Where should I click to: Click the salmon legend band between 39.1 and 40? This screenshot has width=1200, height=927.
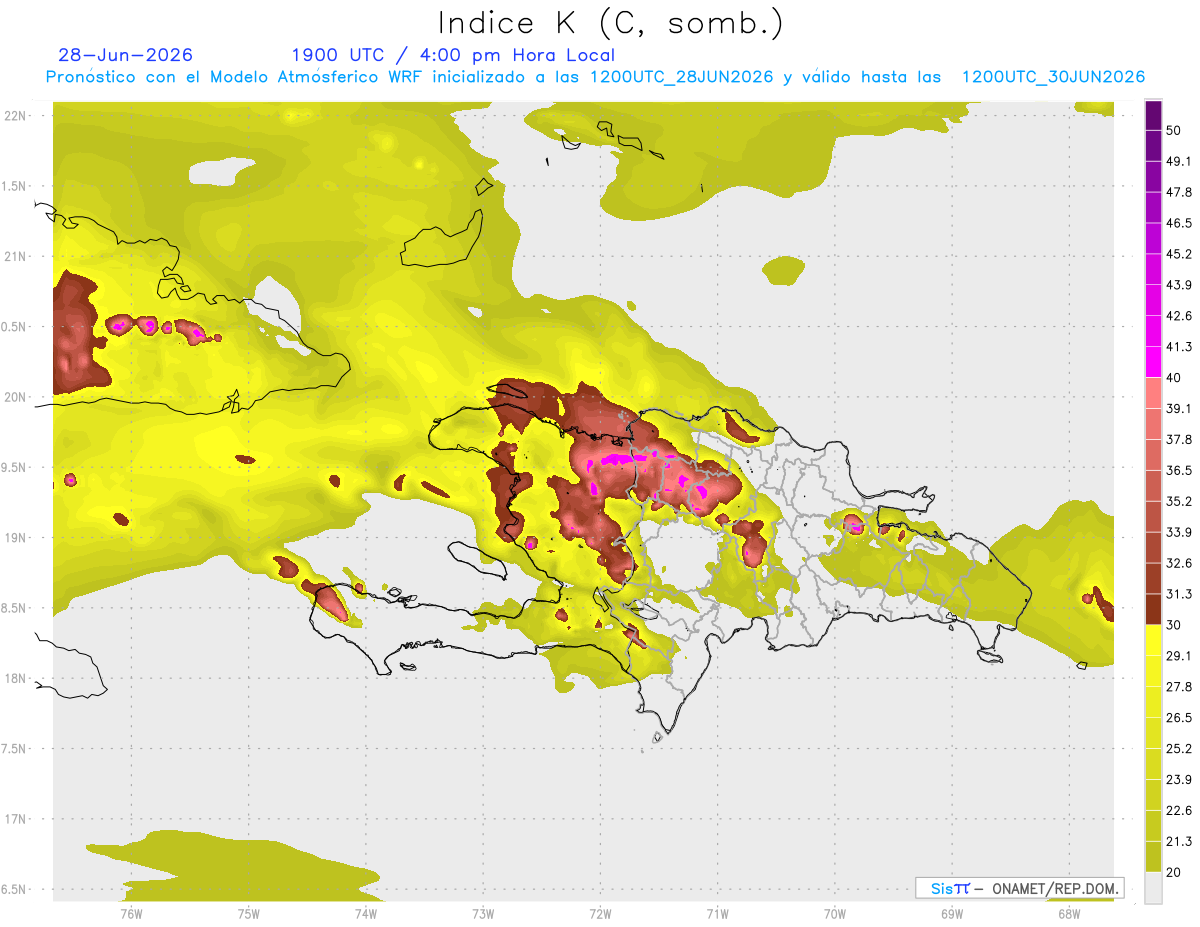(1153, 393)
